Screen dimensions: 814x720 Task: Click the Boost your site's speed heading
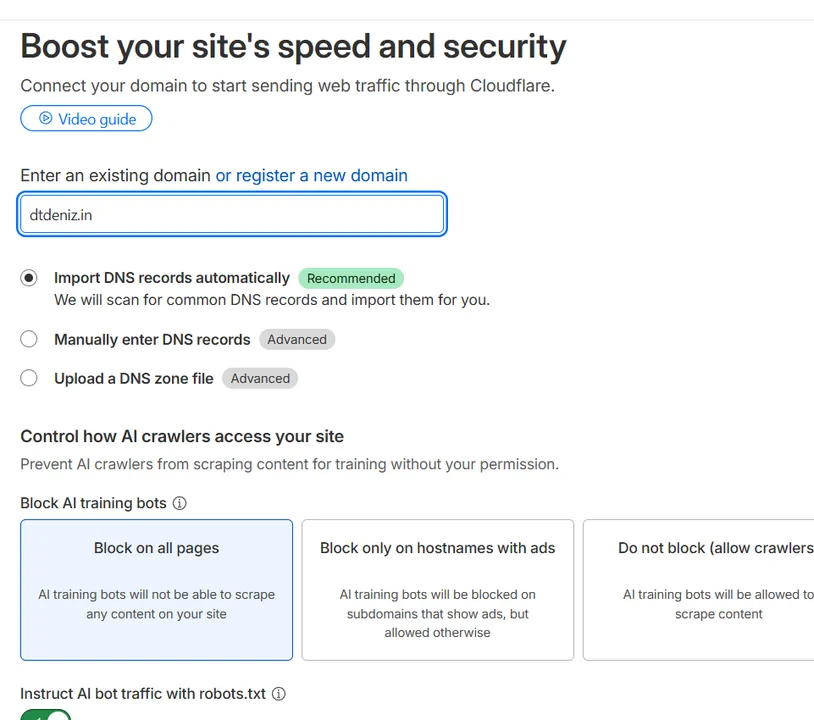click(293, 47)
